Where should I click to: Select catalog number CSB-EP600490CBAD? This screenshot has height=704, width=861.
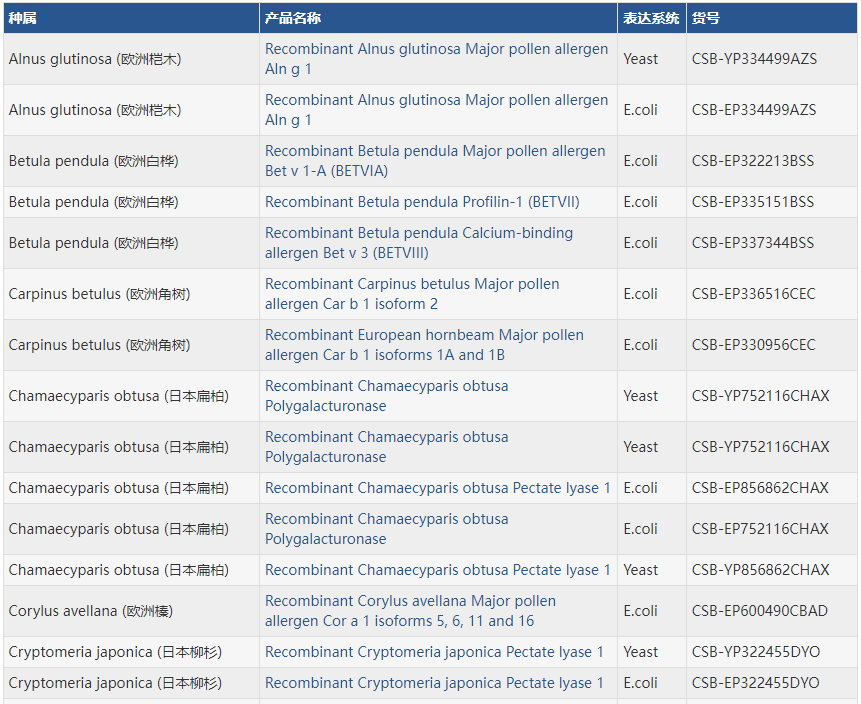[759, 611]
